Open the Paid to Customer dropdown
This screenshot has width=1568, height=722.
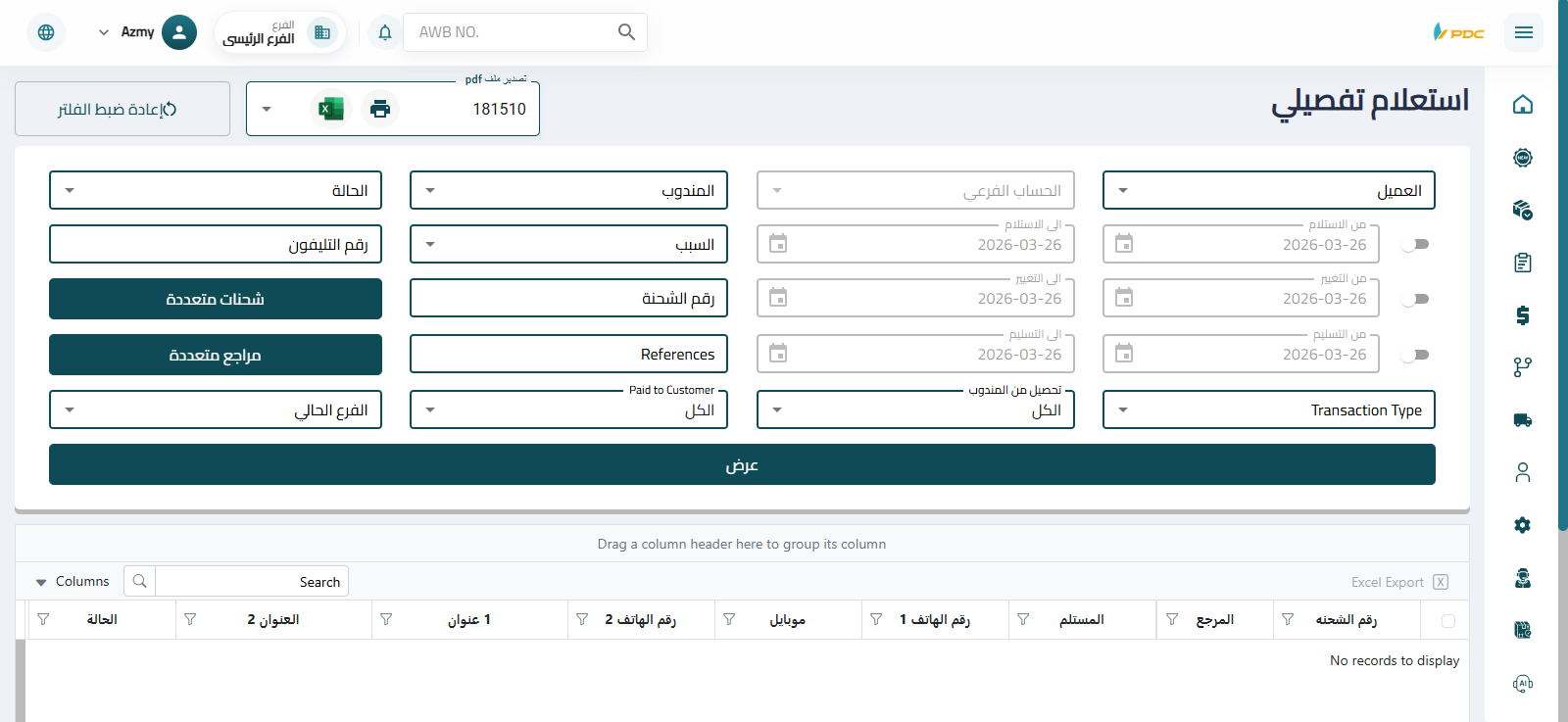tap(568, 409)
